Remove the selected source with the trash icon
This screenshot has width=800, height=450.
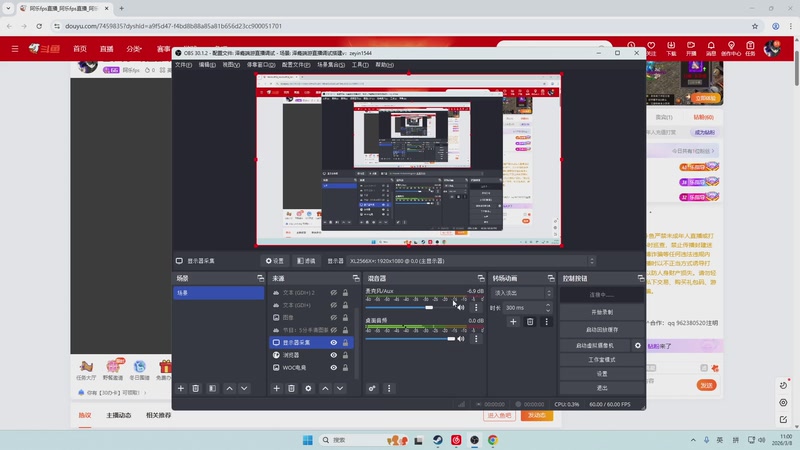(291, 388)
